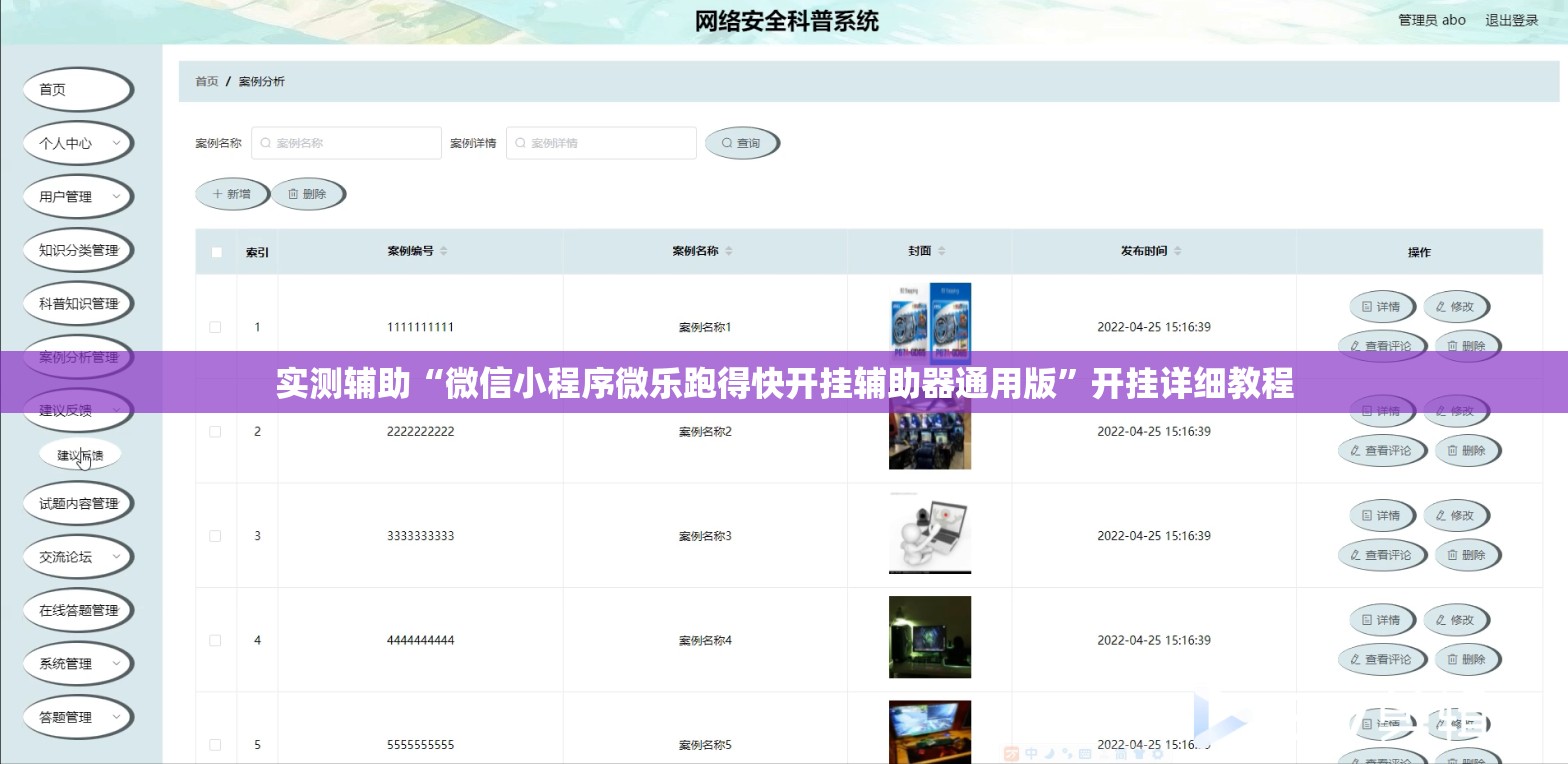Click the 案例名称3 cell

(705, 536)
